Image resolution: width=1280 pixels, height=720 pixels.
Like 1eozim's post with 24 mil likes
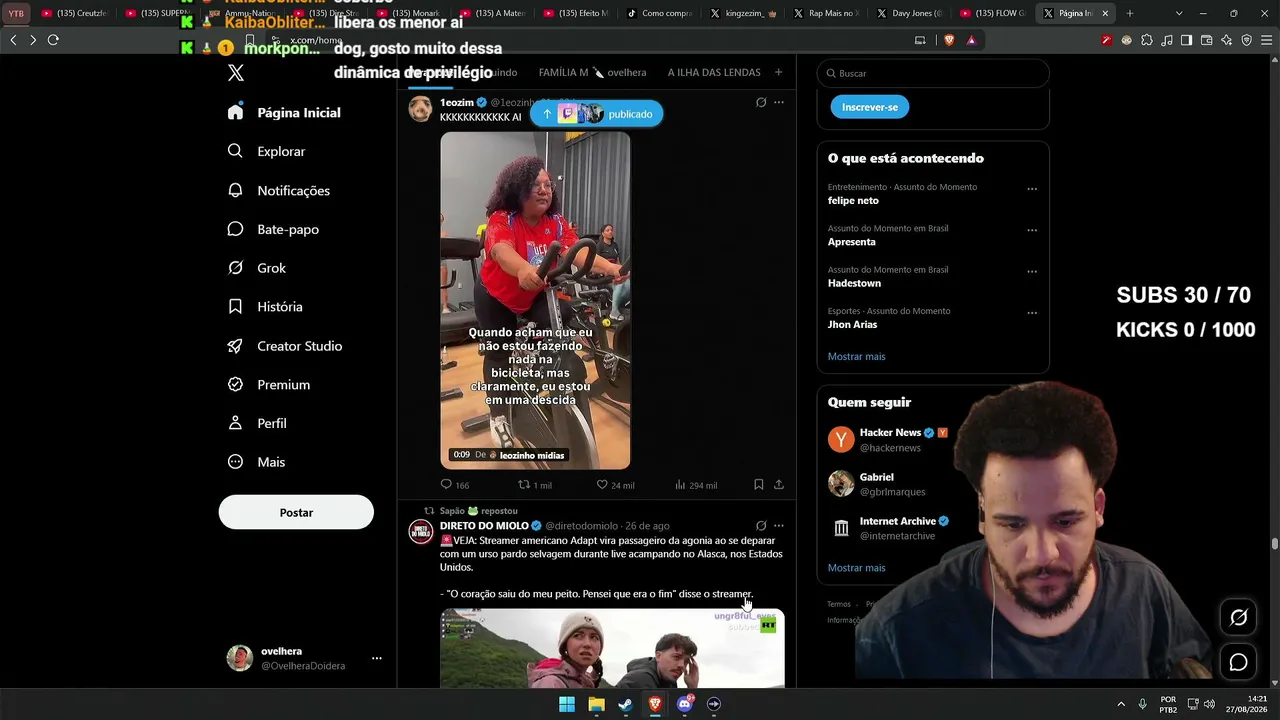tap(615, 485)
